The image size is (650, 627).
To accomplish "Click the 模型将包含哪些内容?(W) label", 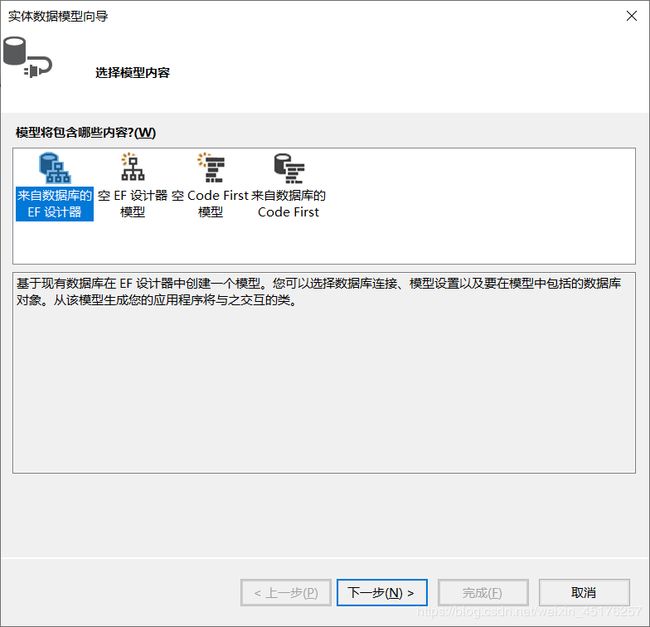I will point(86,133).
